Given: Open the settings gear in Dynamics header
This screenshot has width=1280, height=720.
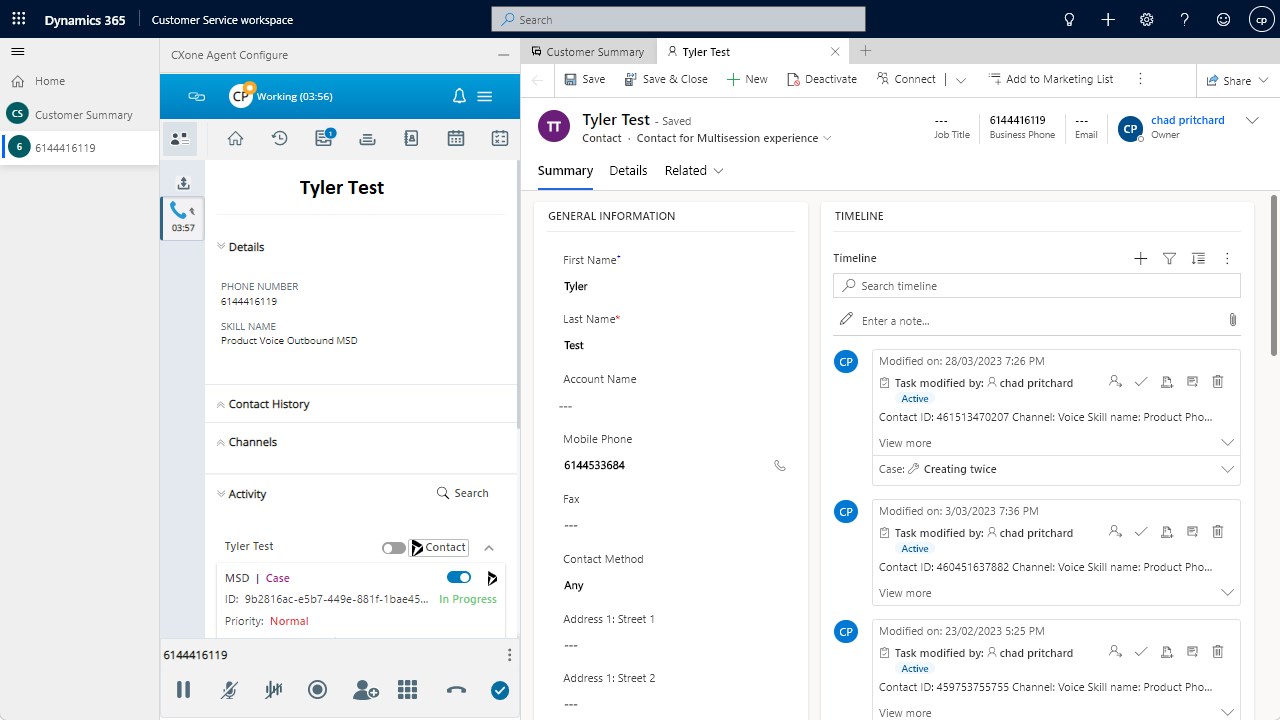Looking at the screenshot, I should pyautogui.click(x=1147, y=19).
